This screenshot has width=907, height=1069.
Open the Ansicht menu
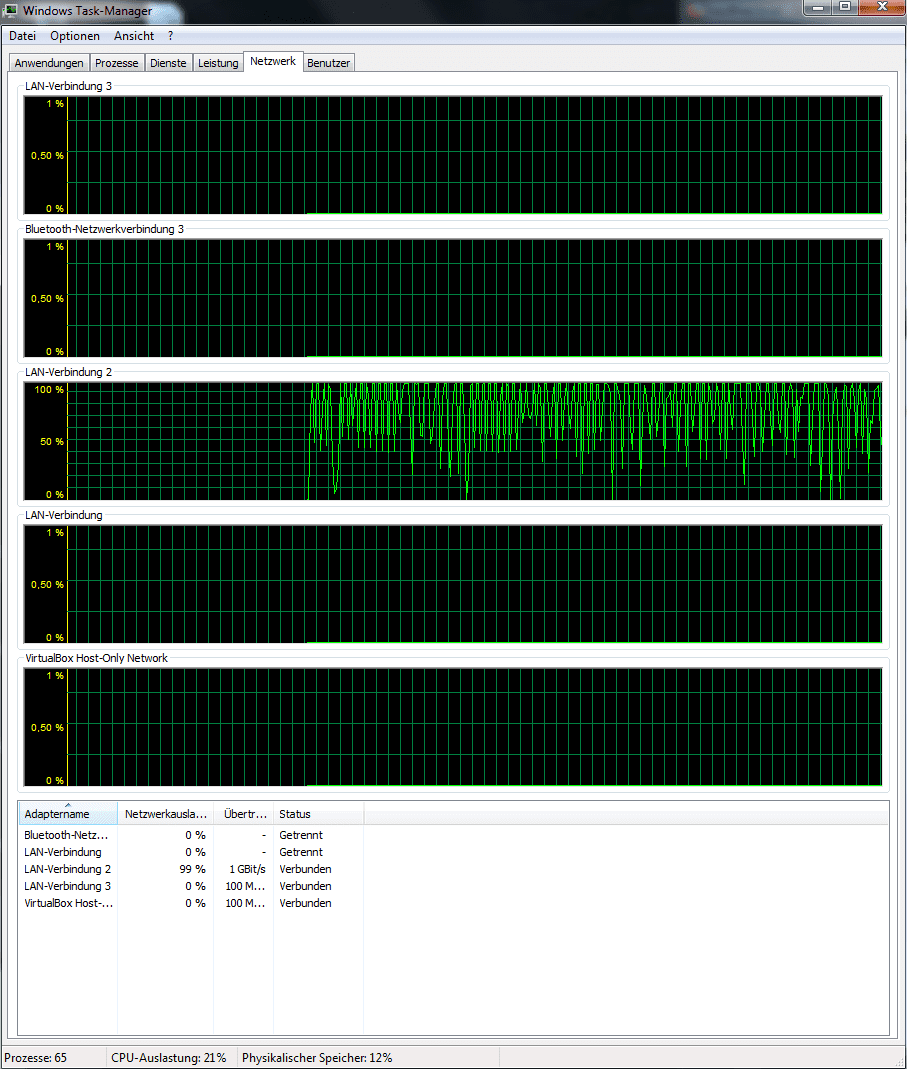click(134, 36)
